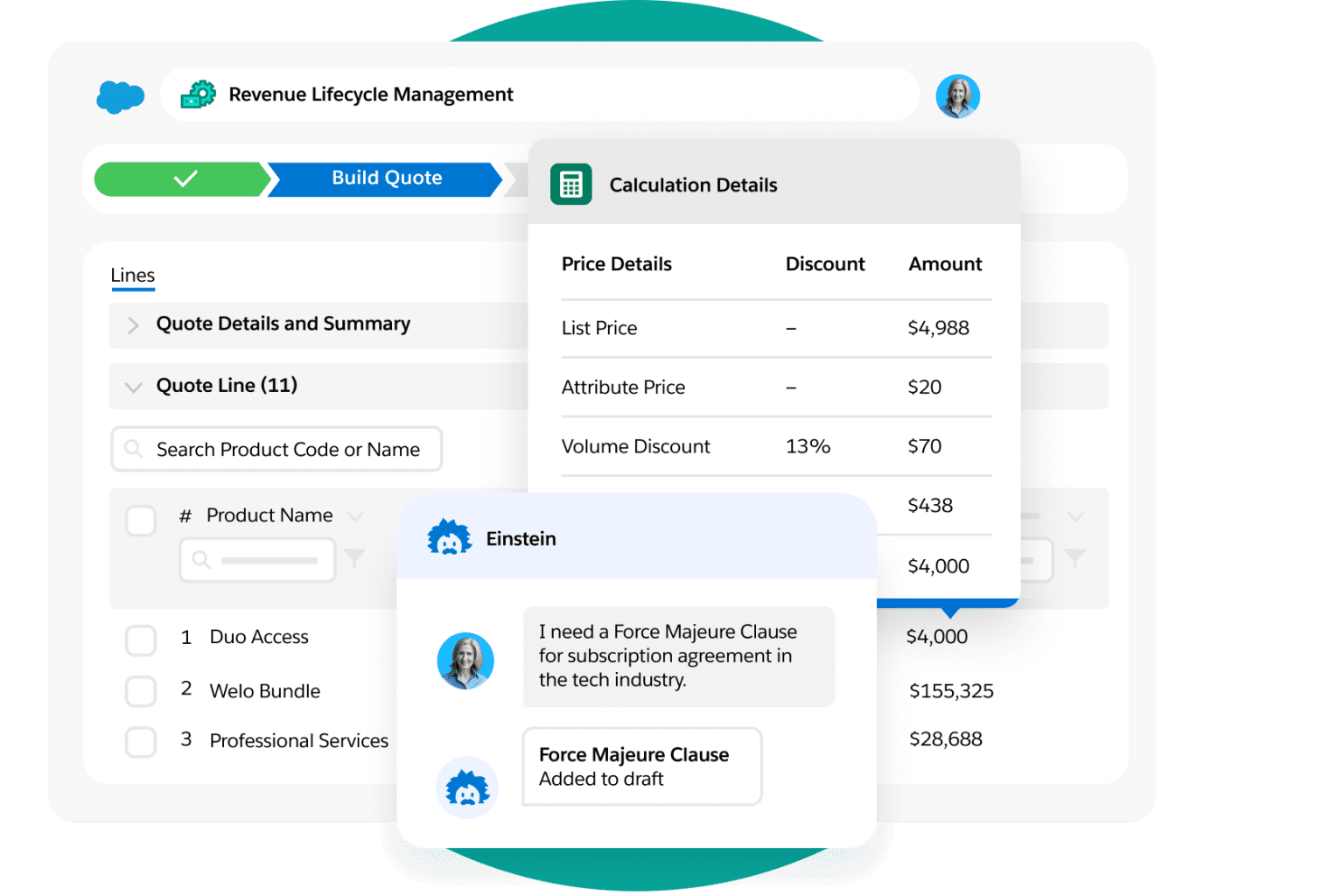The width and height of the screenshot is (1344, 896).
Task: Select the Build Quote stage
Action: [386, 178]
